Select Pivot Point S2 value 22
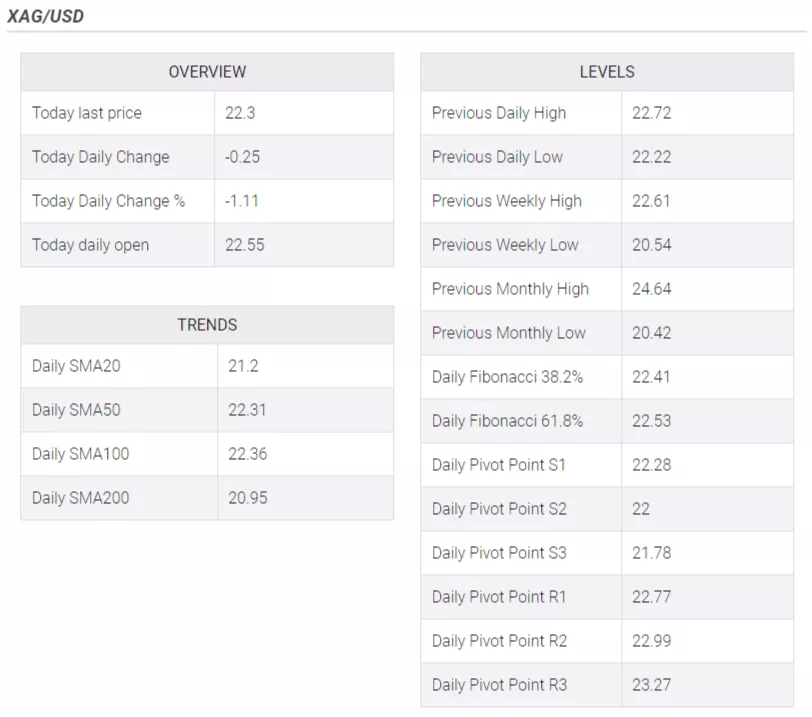The width and height of the screenshot is (812, 717). [641, 509]
